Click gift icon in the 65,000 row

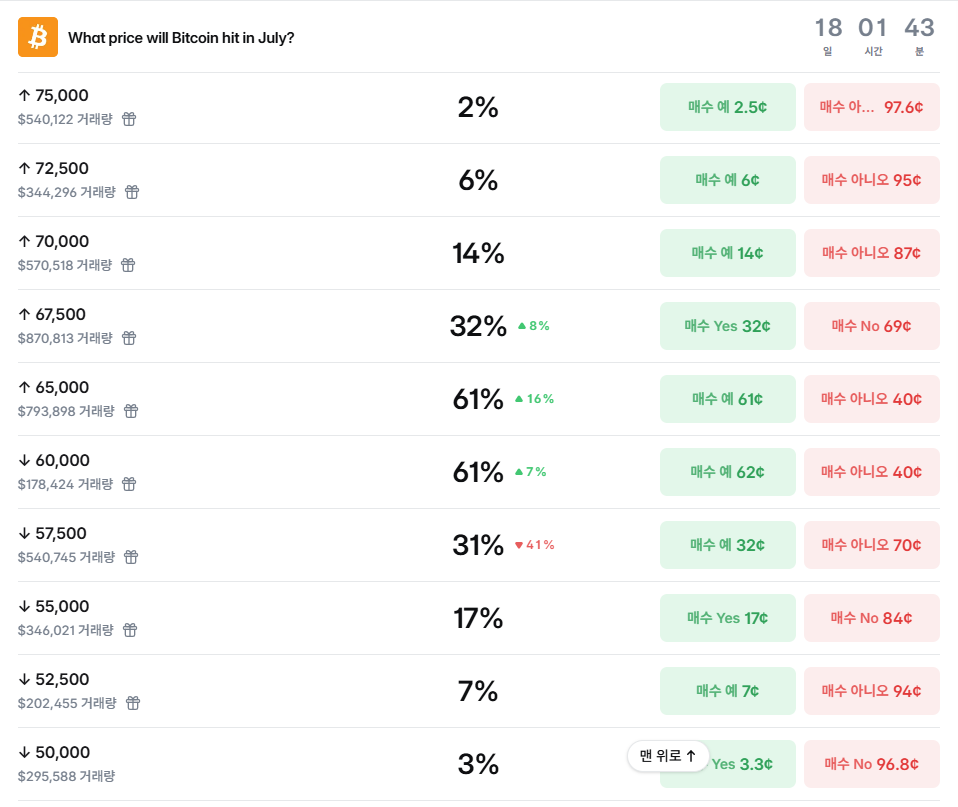tap(131, 411)
